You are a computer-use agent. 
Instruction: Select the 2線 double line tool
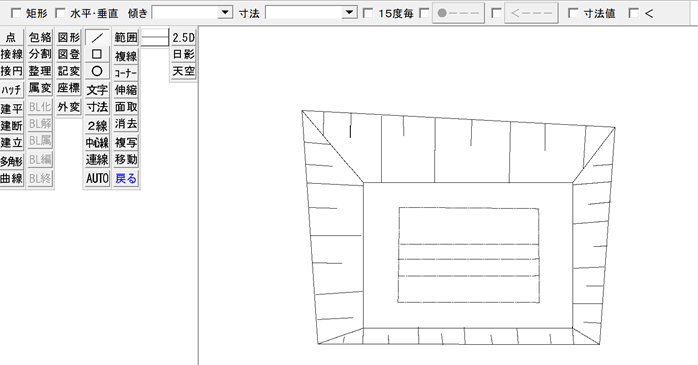pos(97,126)
